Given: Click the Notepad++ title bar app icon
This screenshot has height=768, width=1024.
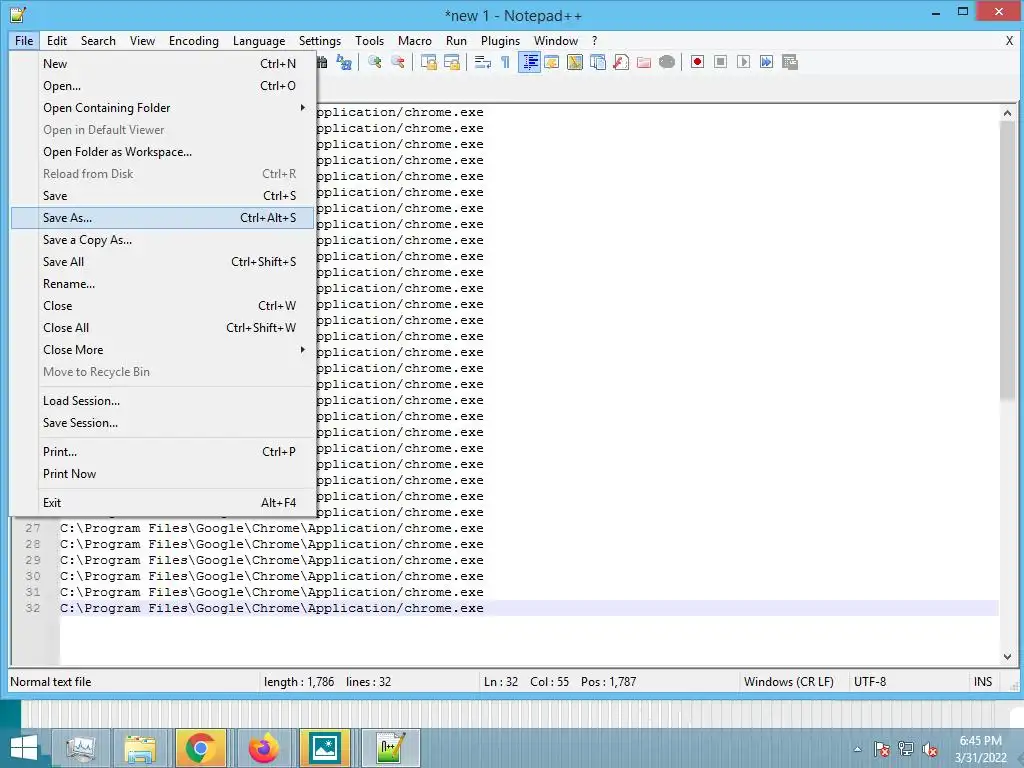Looking at the screenshot, I should [18, 14].
